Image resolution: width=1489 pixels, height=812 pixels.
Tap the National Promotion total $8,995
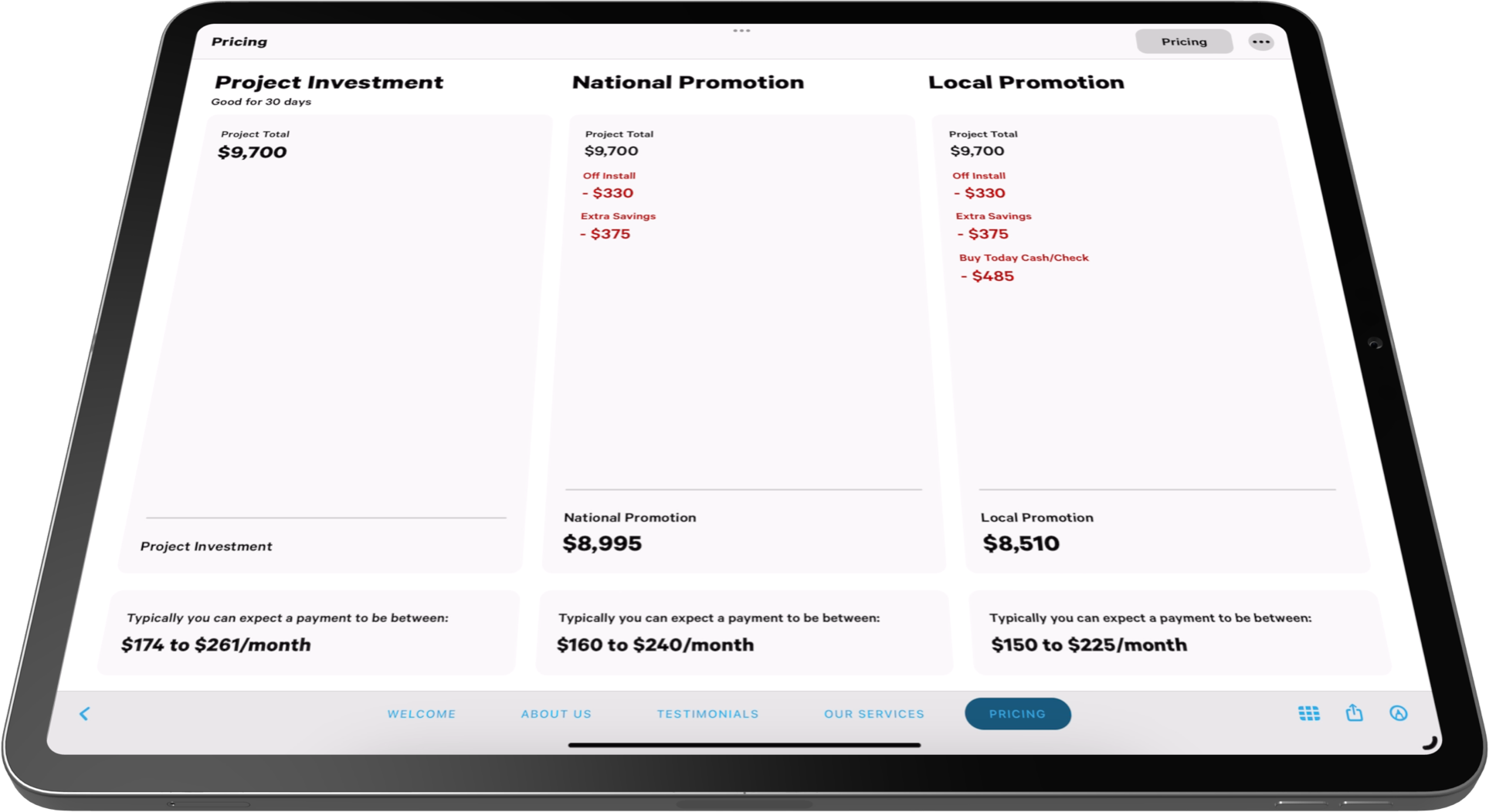603,543
